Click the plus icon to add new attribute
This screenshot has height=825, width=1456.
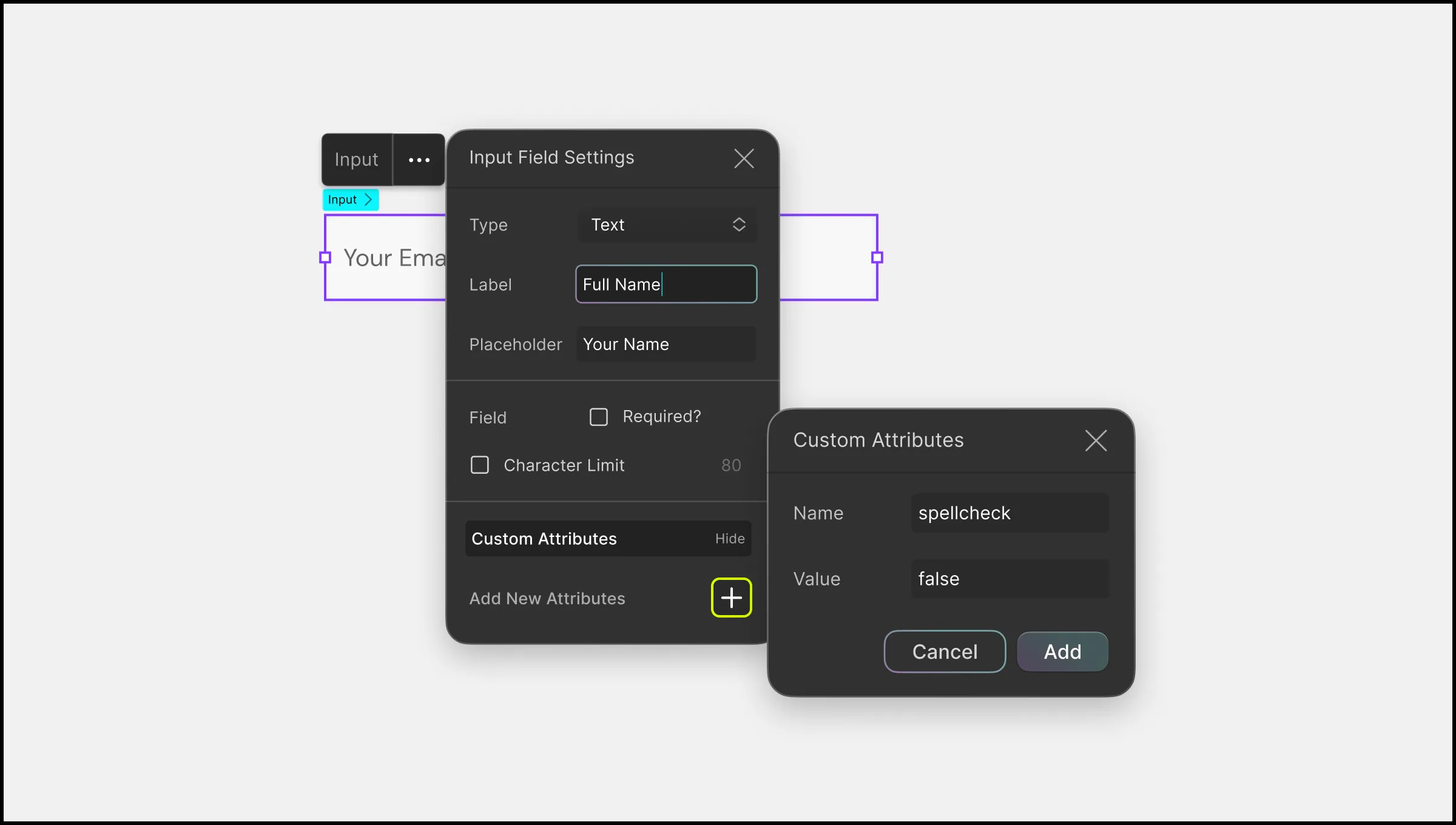(731, 598)
